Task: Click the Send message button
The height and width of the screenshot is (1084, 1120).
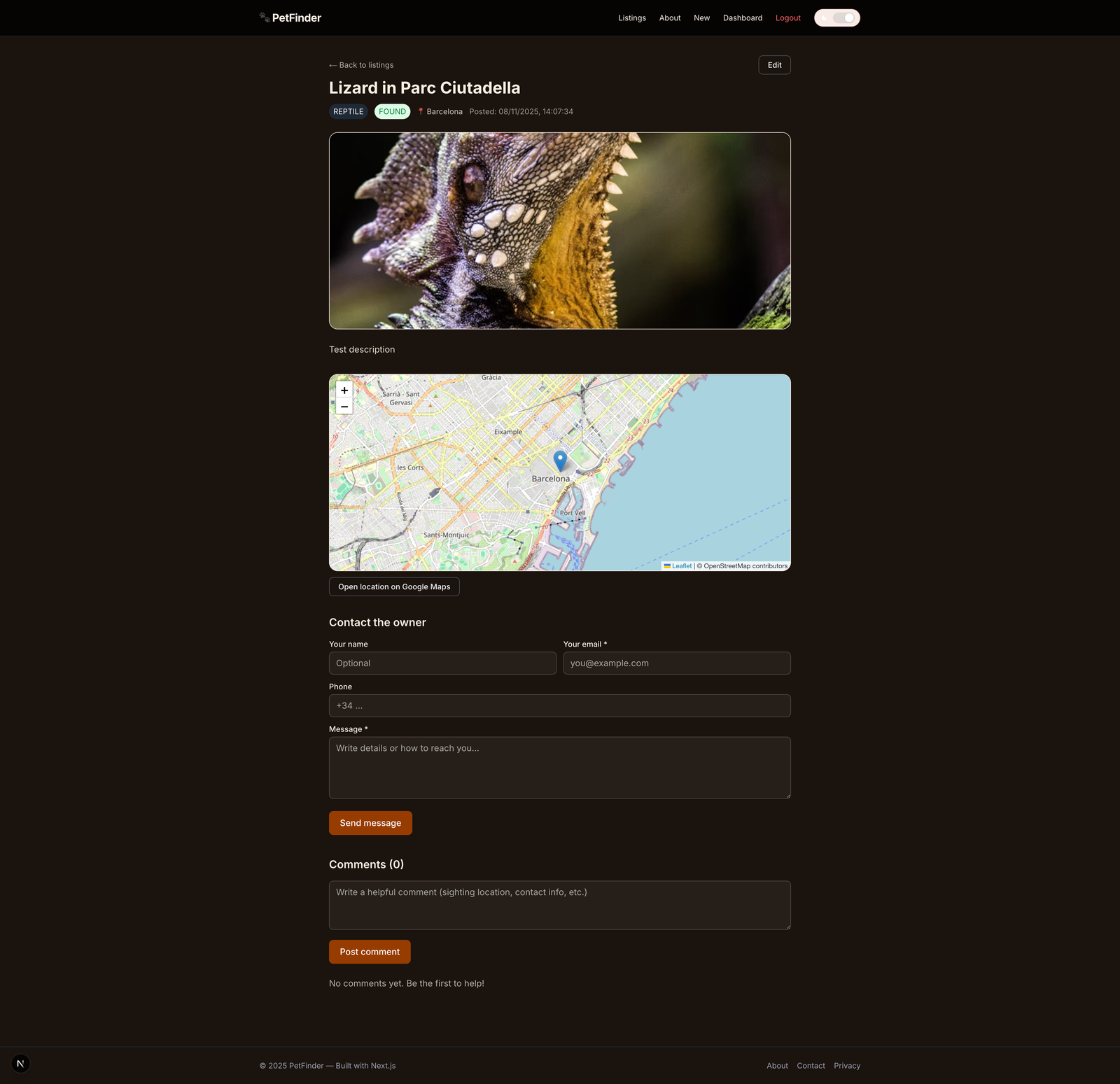Action: tap(370, 823)
